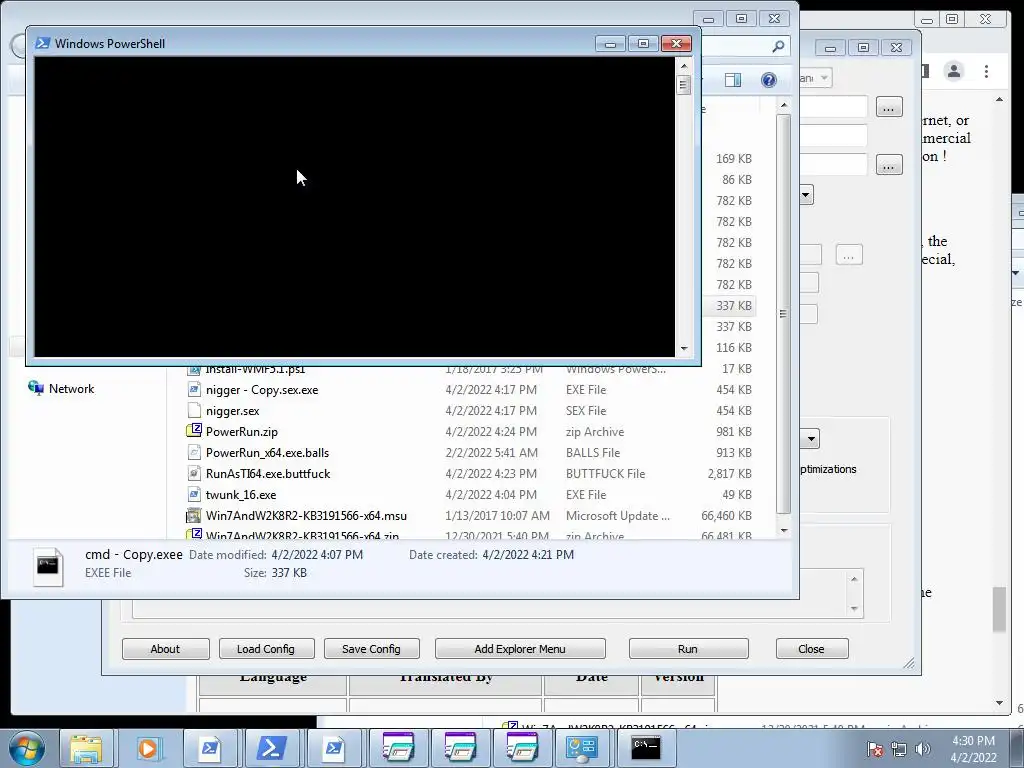Click Add Explorer Menu button

pyautogui.click(x=520, y=649)
